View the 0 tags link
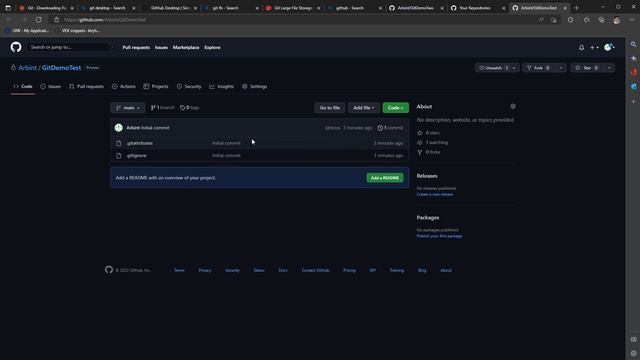 [x=190, y=108]
